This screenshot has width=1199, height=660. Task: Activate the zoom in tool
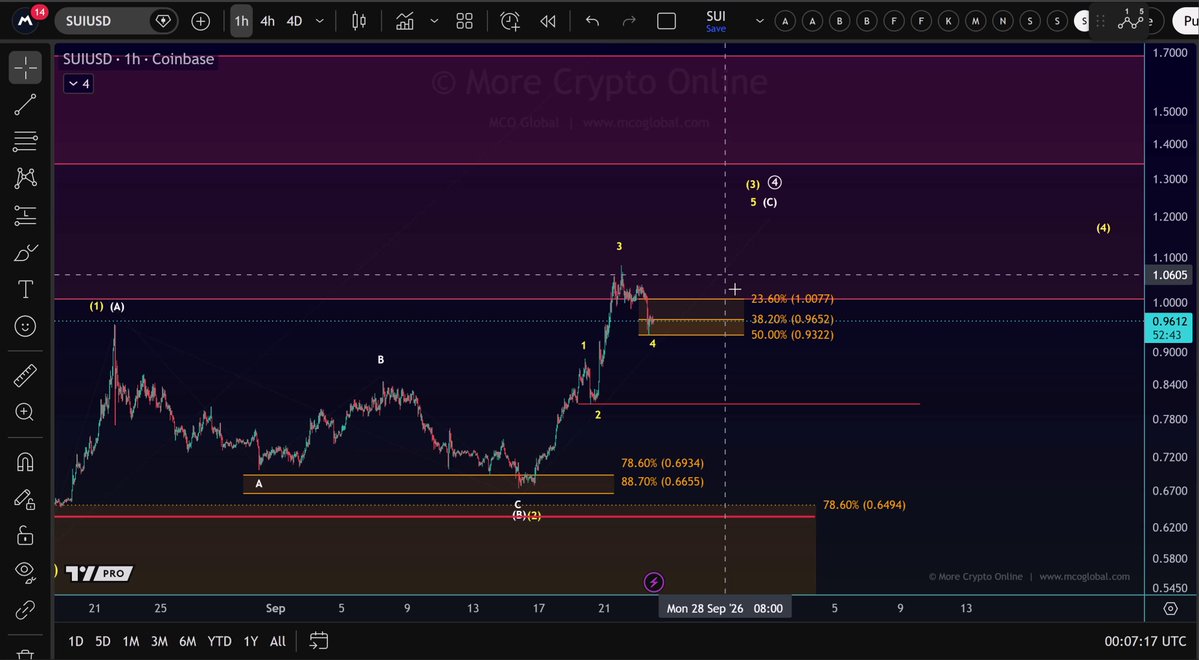click(25, 413)
